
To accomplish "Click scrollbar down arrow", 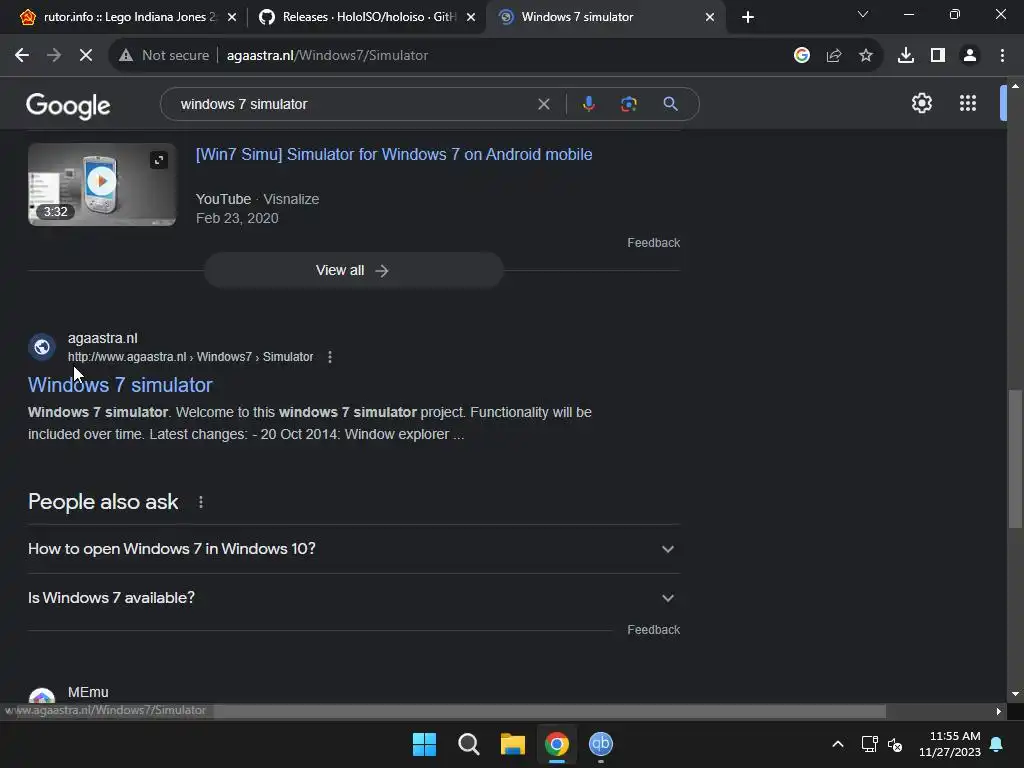I will point(1015,694).
